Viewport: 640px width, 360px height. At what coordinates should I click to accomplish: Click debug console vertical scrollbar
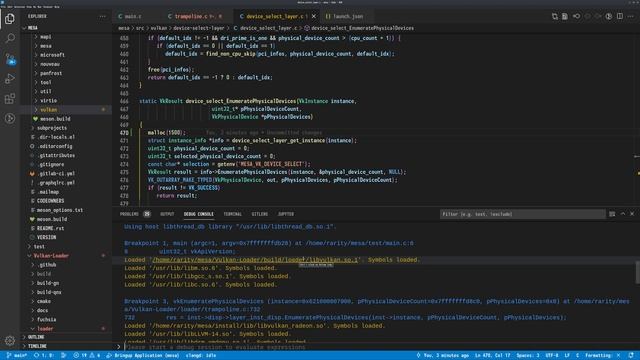point(638,272)
